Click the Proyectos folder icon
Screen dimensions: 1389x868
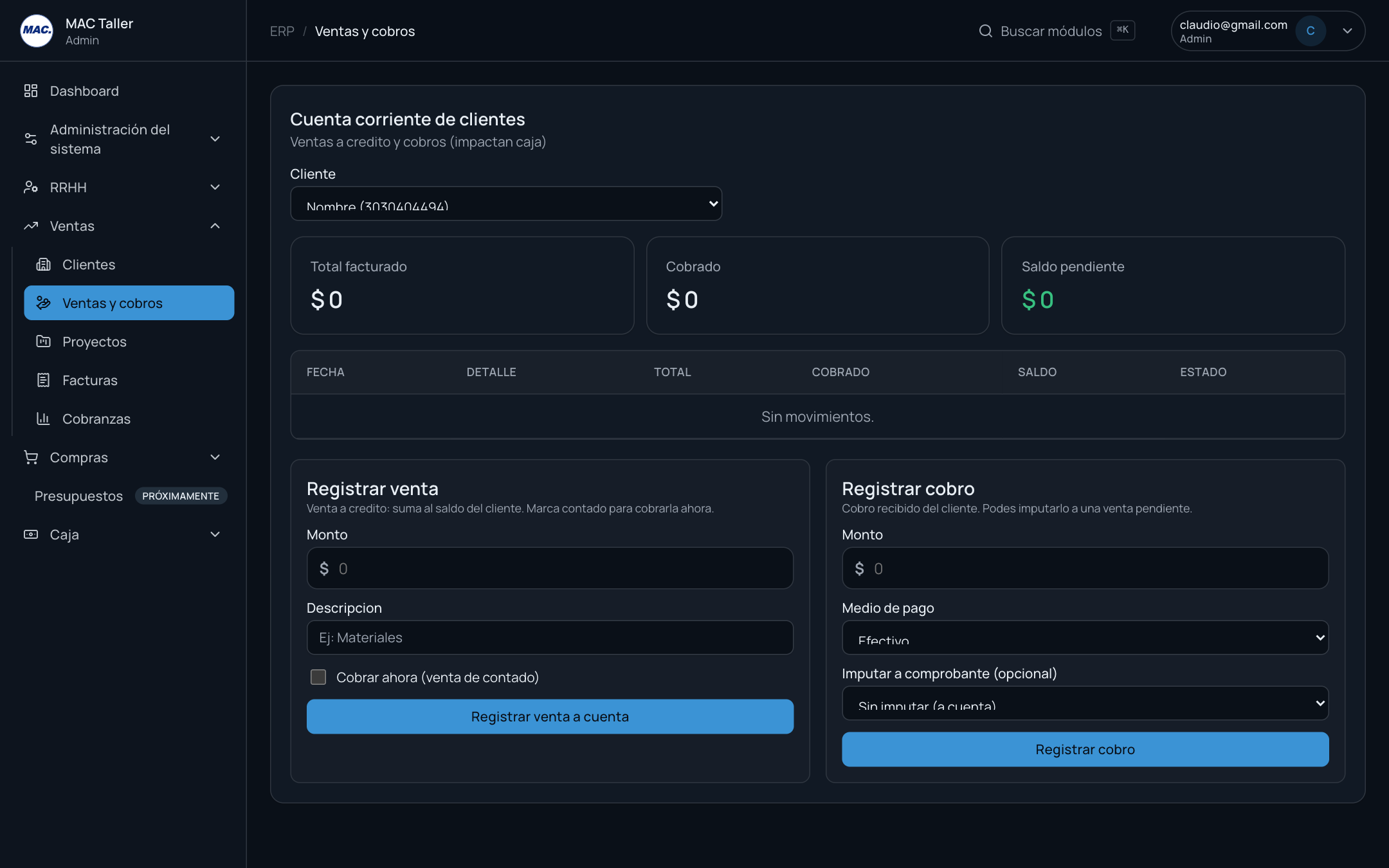coord(43,341)
